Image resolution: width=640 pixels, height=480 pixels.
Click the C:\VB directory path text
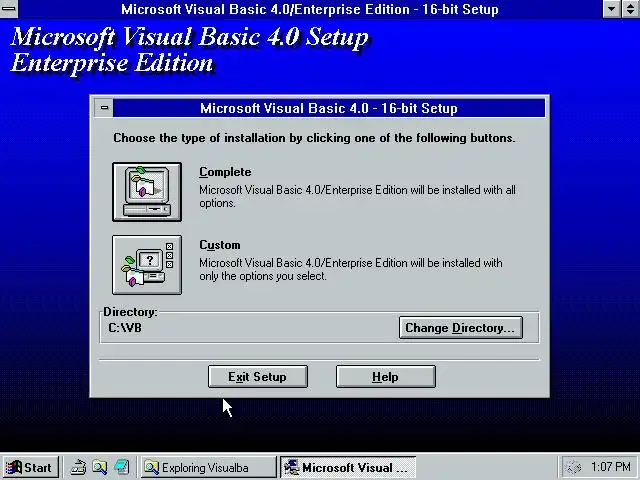coord(125,328)
